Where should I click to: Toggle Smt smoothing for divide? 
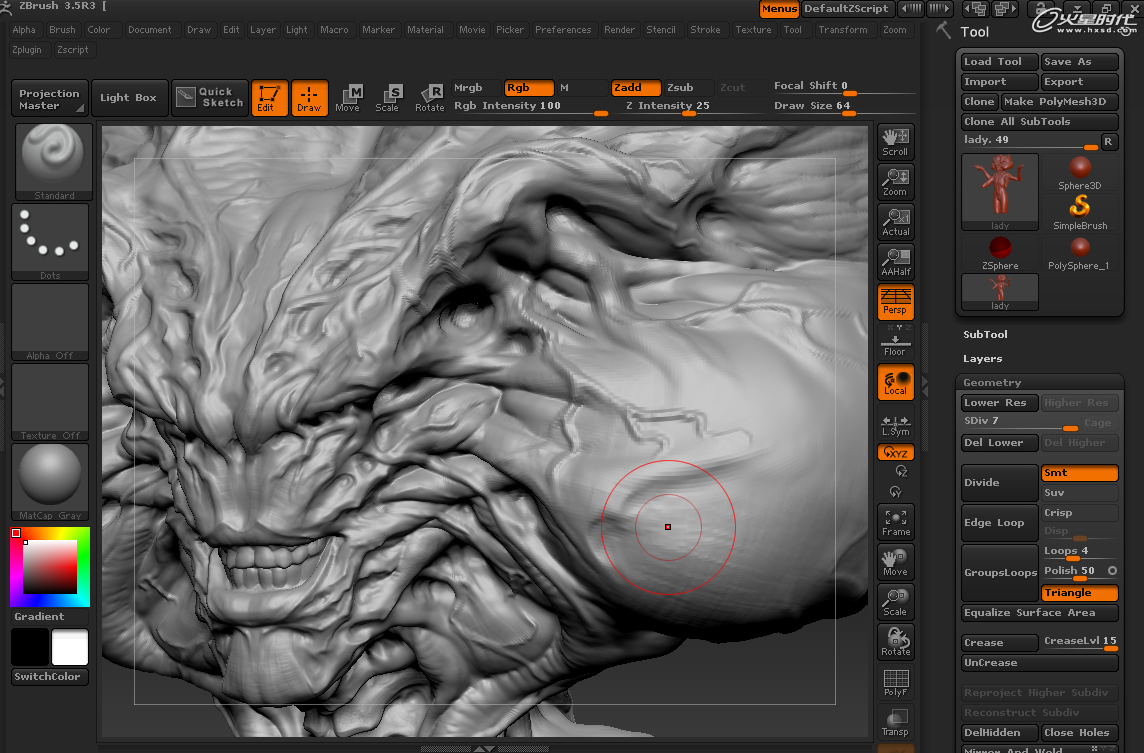click(1079, 473)
